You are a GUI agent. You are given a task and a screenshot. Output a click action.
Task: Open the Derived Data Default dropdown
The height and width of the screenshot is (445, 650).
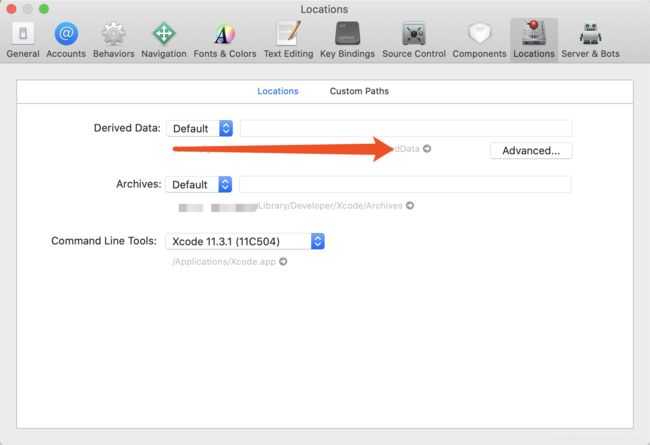(x=199, y=128)
